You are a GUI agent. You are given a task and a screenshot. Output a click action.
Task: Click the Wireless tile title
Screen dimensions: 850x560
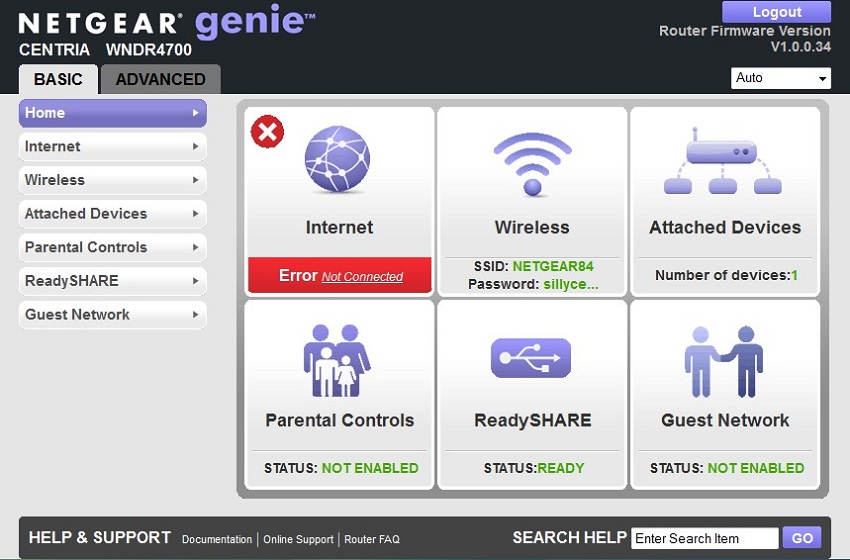[x=532, y=227]
